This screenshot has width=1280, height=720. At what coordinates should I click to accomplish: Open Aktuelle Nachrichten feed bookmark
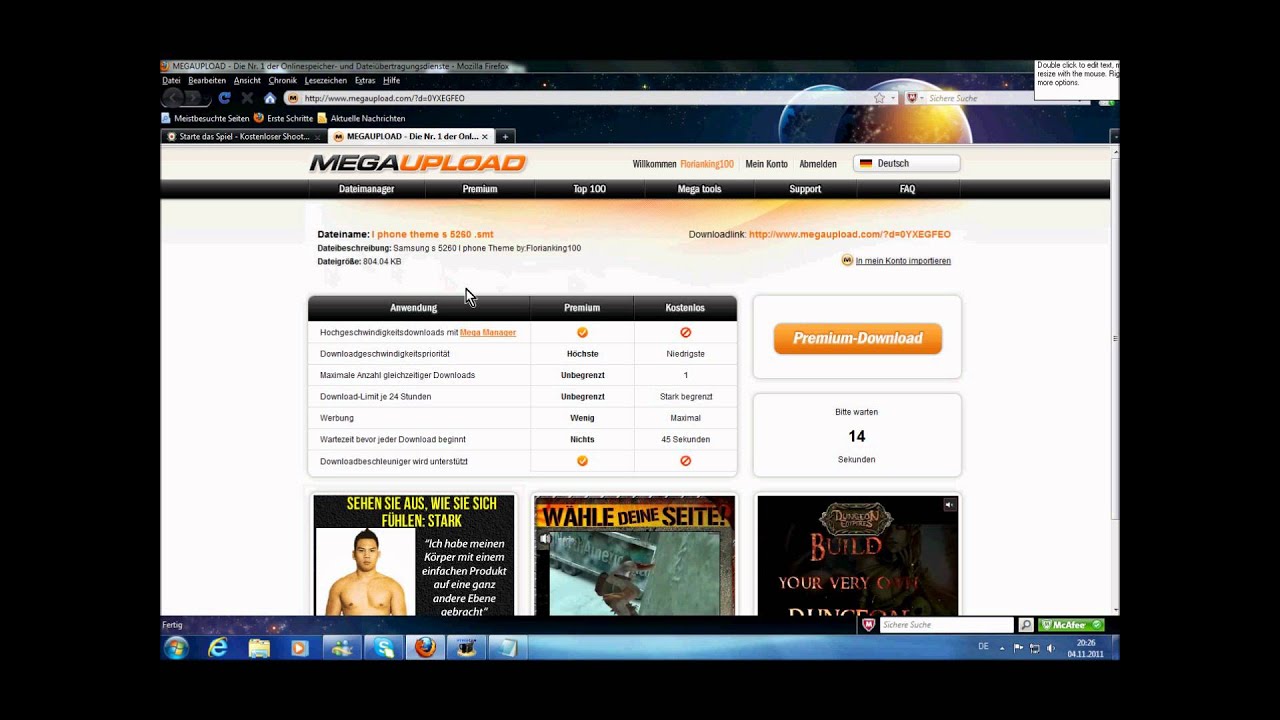tap(362, 118)
